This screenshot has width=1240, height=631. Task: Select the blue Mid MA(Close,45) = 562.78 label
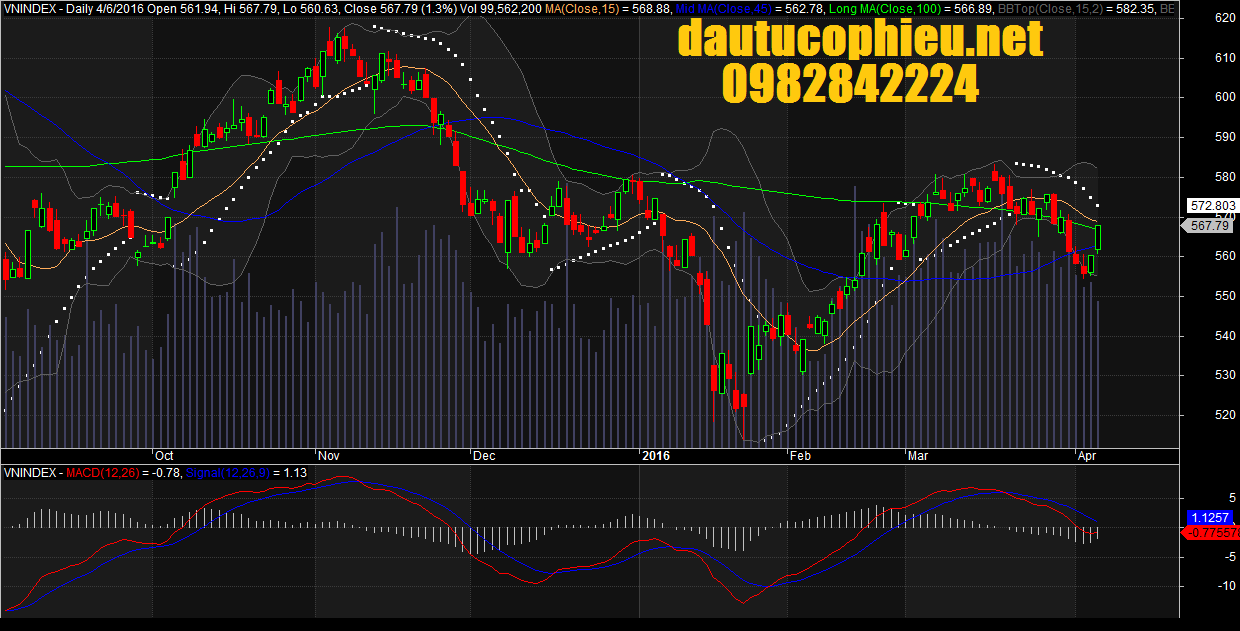coord(750,8)
